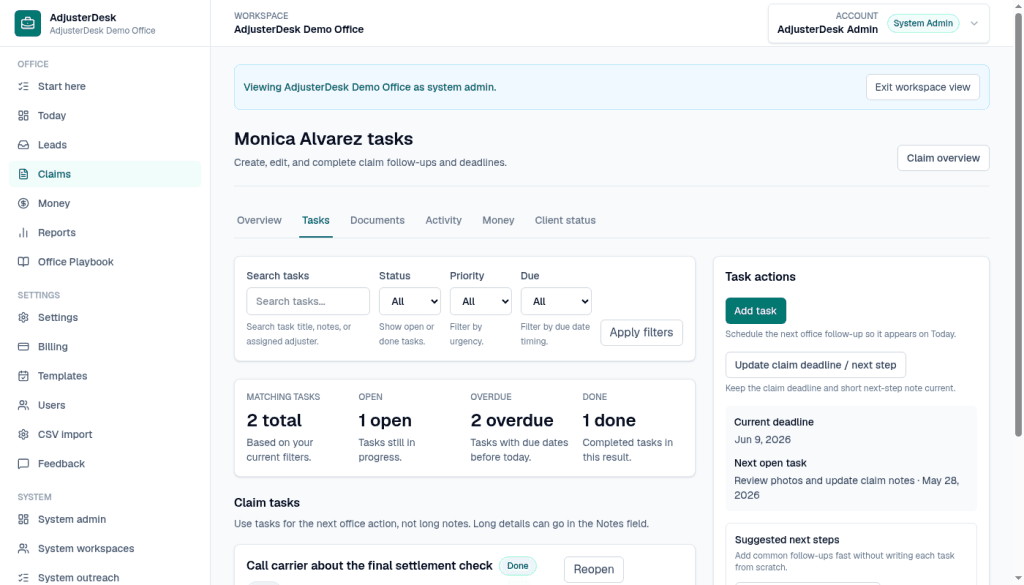
Task: Open the Money tab
Action: (498, 220)
